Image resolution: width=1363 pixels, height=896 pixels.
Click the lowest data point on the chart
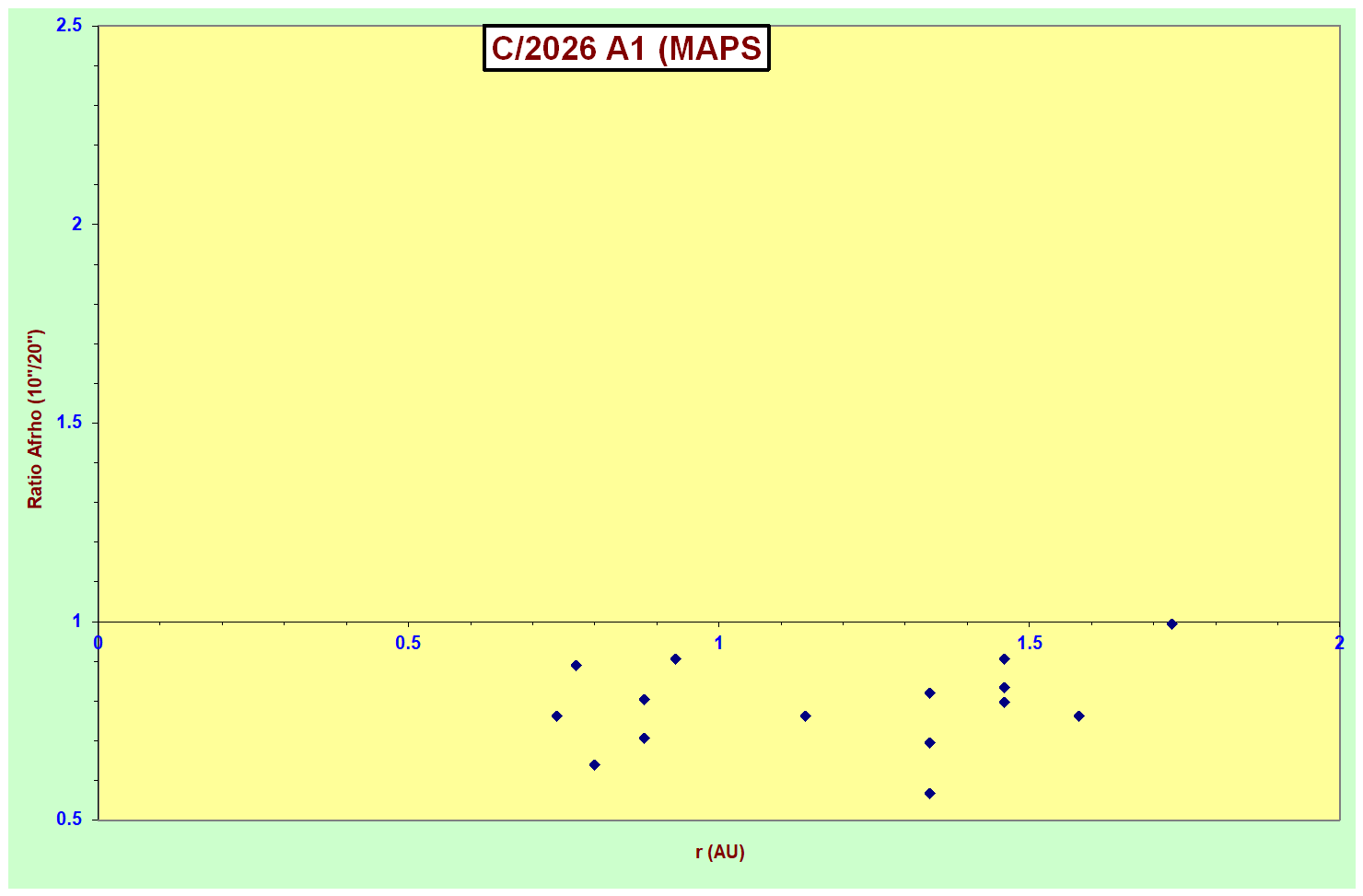[x=929, y=793]
